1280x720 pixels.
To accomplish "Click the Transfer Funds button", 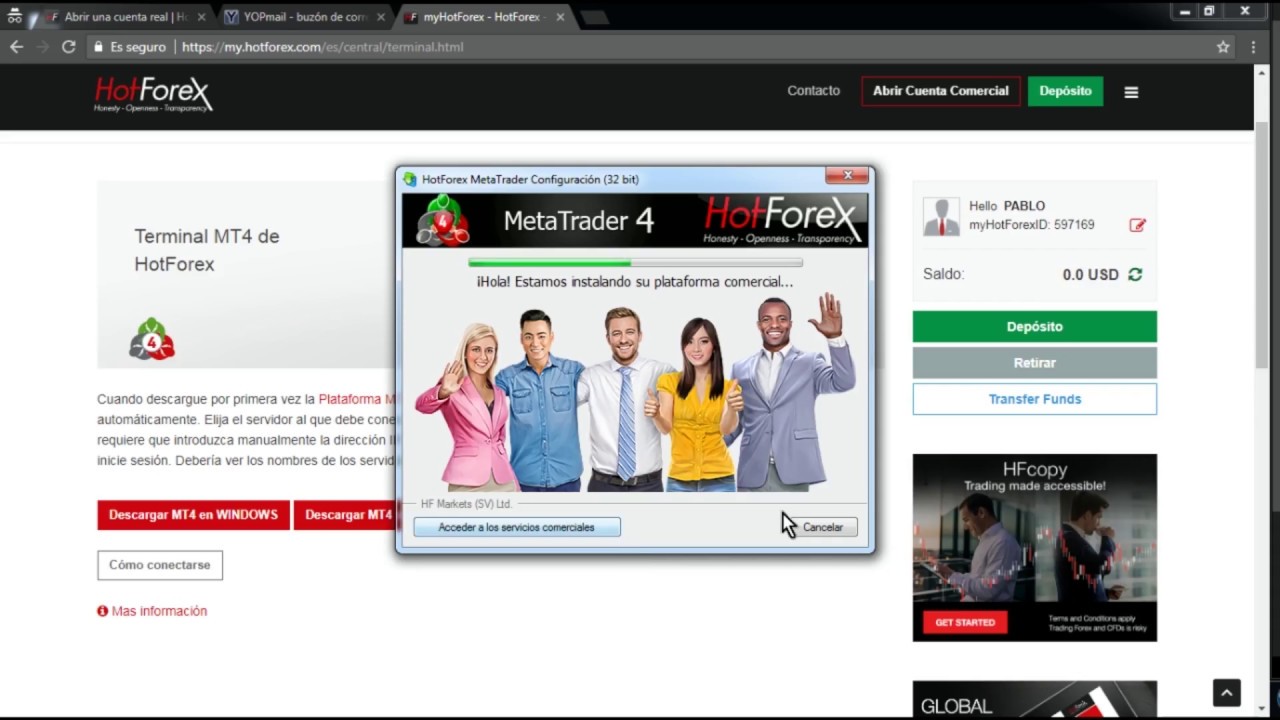I will [1034, 399].
